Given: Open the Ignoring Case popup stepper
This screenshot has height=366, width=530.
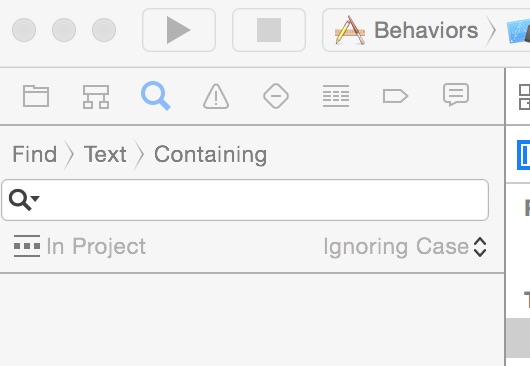Looking at the screenshot, I should pos(480,247).
